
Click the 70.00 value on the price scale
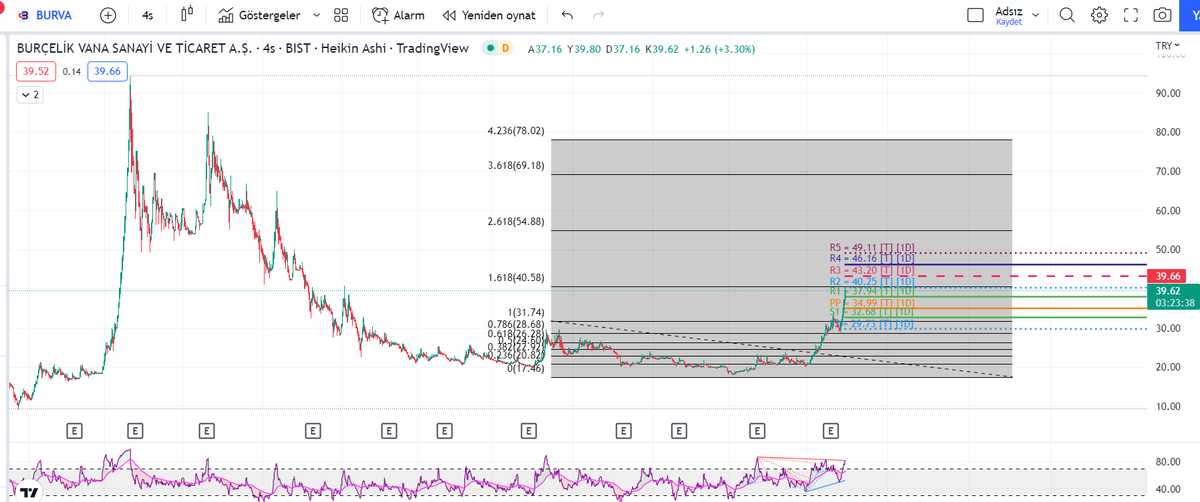[1167, 172]
